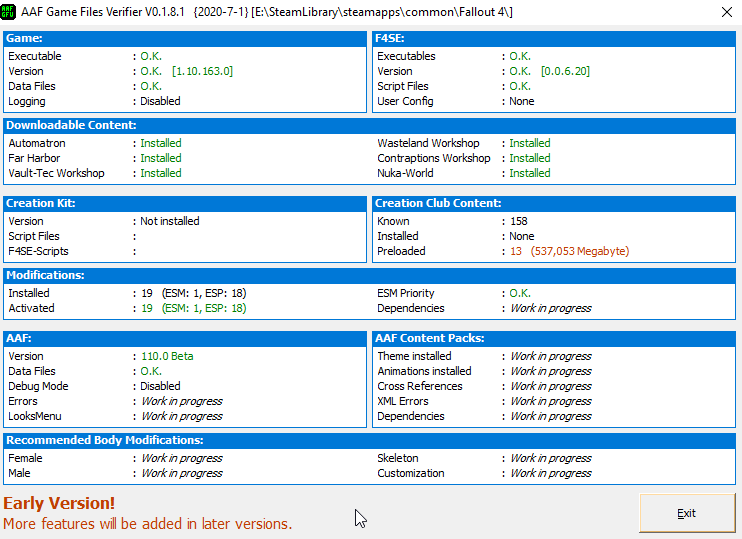Image resolution: width=742 pixels, height=539 pixels.
Task: Click the Contraptions Workshop label
Action: coord(433,158)
